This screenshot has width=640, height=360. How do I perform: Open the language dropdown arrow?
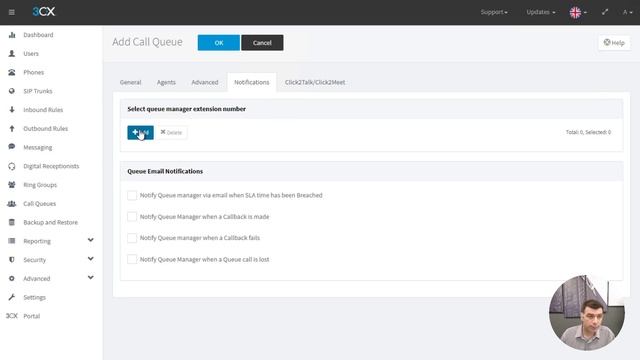pos(585,13)
